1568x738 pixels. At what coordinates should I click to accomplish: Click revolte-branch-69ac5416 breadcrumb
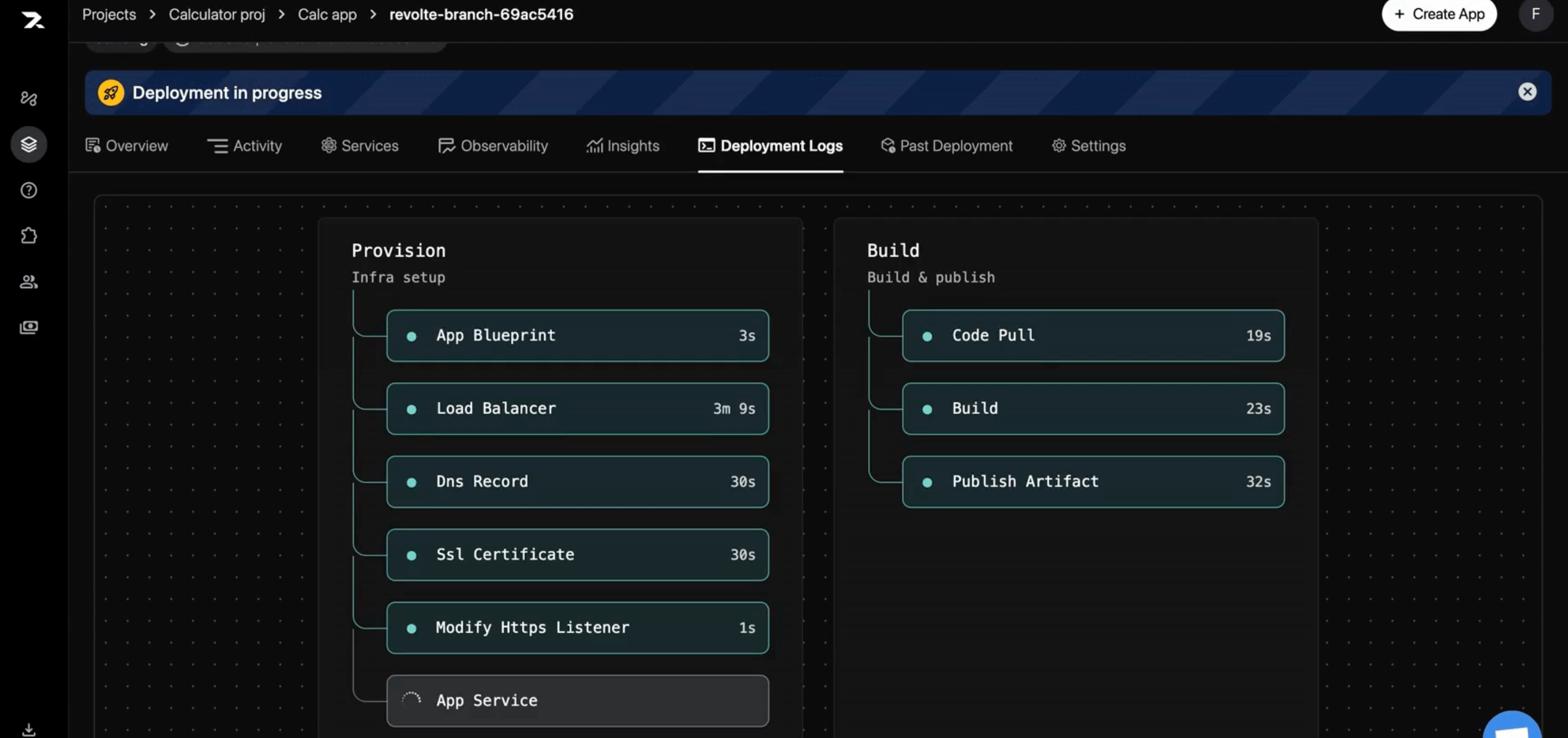tap(481, 14)
